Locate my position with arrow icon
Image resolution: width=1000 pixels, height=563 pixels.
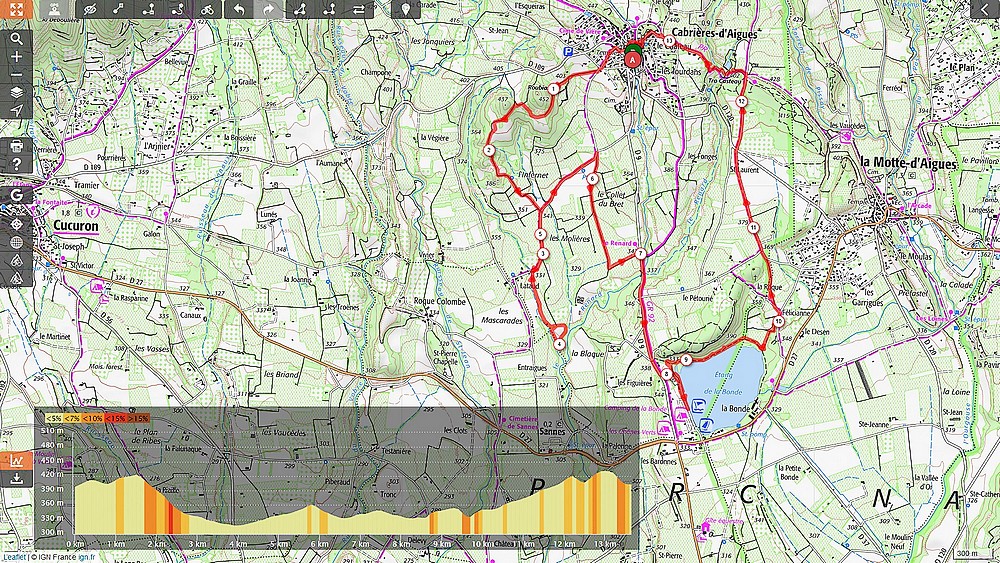17,110
